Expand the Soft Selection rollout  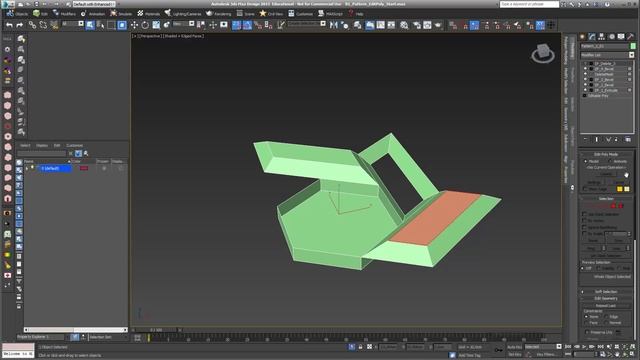pos(606,291)
